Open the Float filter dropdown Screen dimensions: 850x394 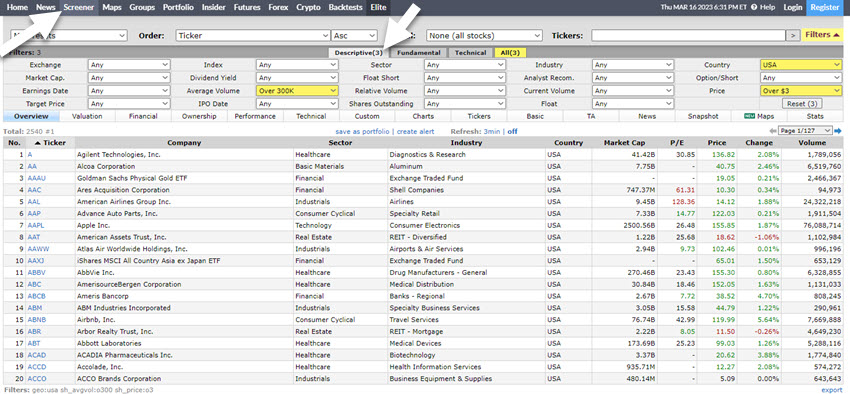point(633,104)
